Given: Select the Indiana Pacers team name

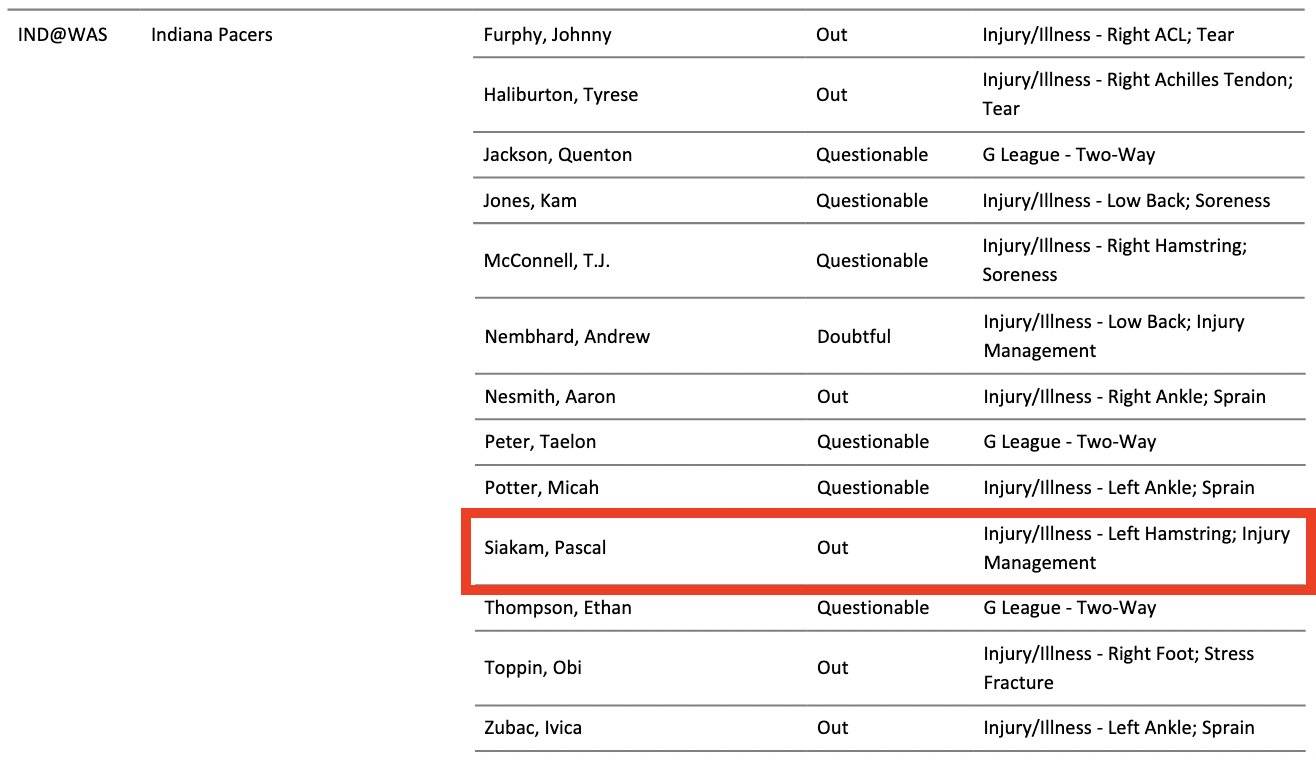Looking at the screenshot, I should [212, 35].
